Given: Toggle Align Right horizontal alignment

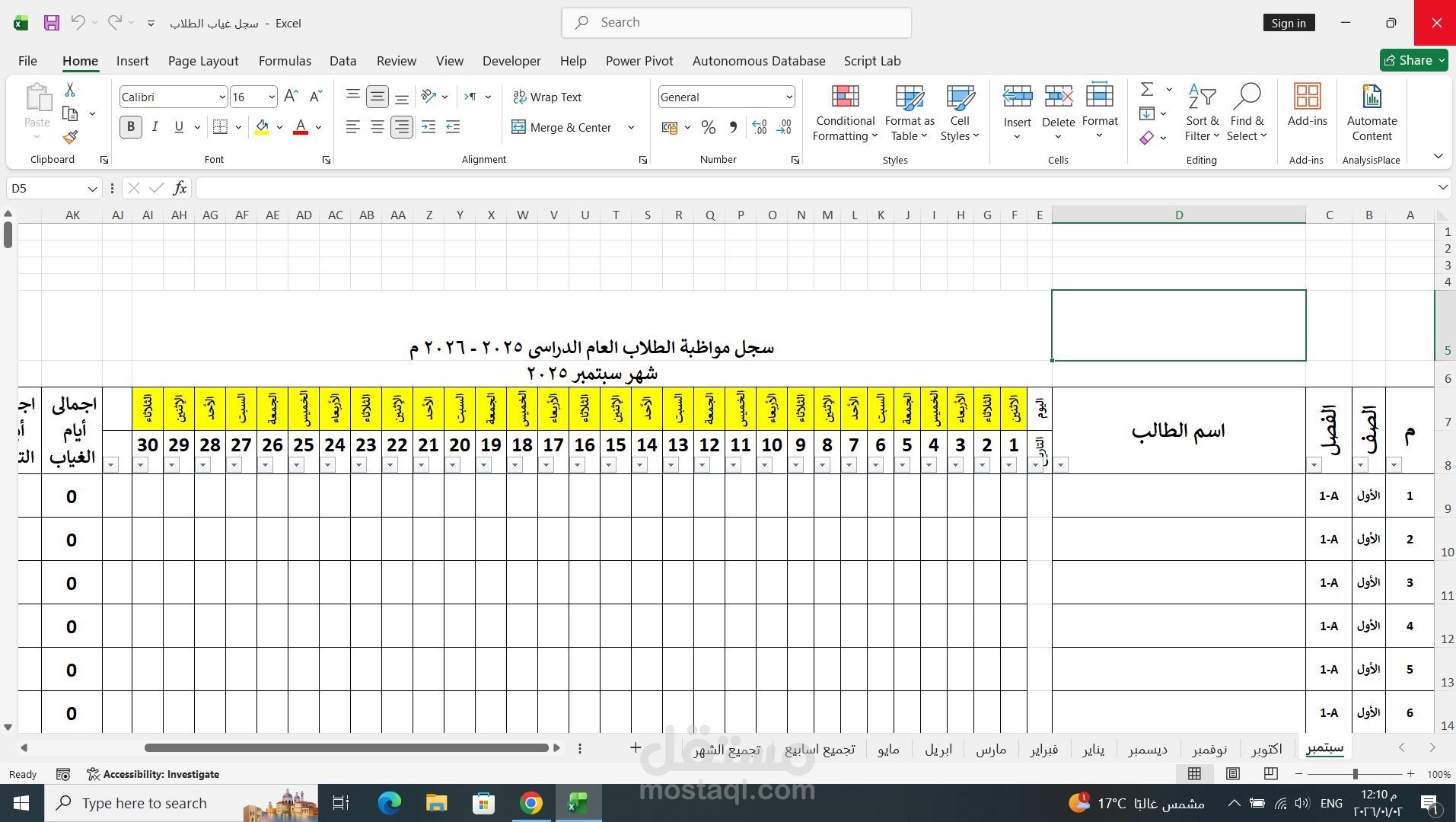Looking at the screenshot, I should click(x=402, y=127).
